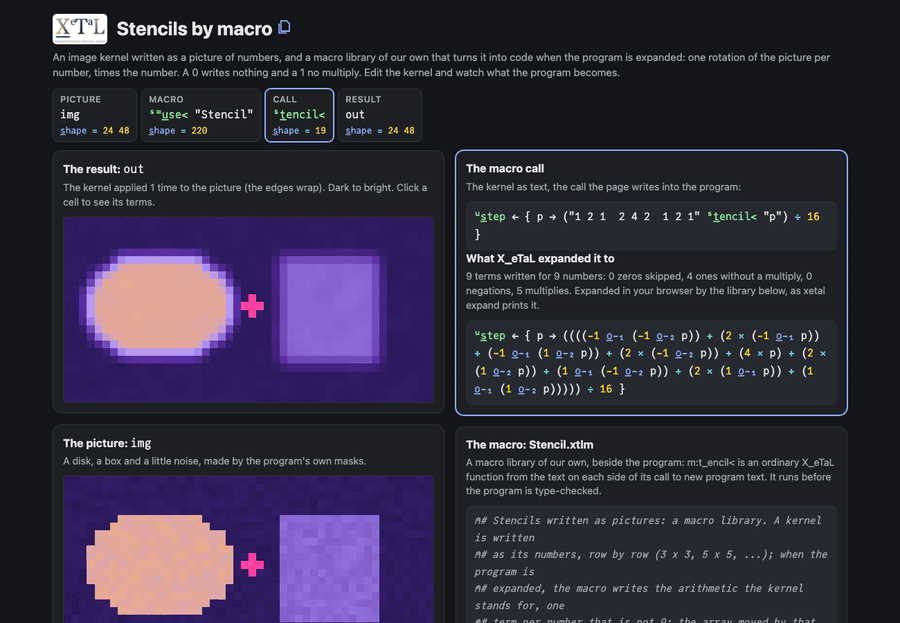
Task: Click the purple box in the img picture heatmap
Action: pyautogui.click(x=329, y=568)
